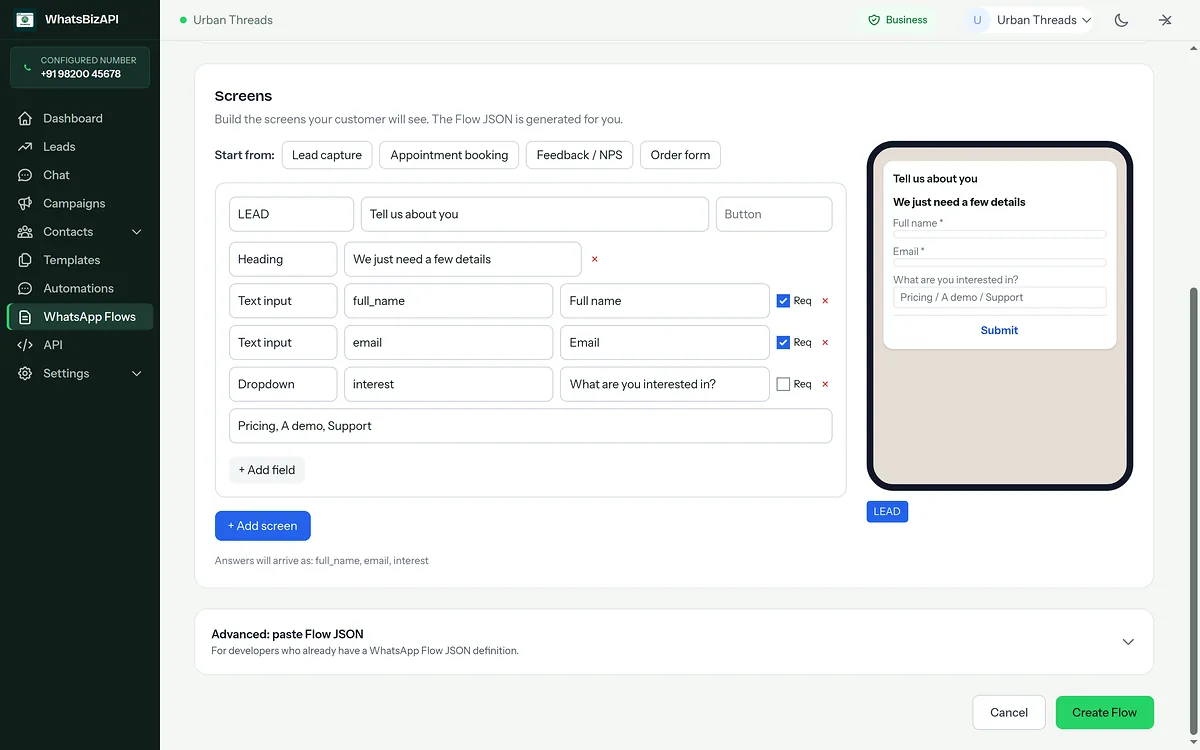1200x750 pixels.
Task: Open the API section
Action: tap(80, 345)
